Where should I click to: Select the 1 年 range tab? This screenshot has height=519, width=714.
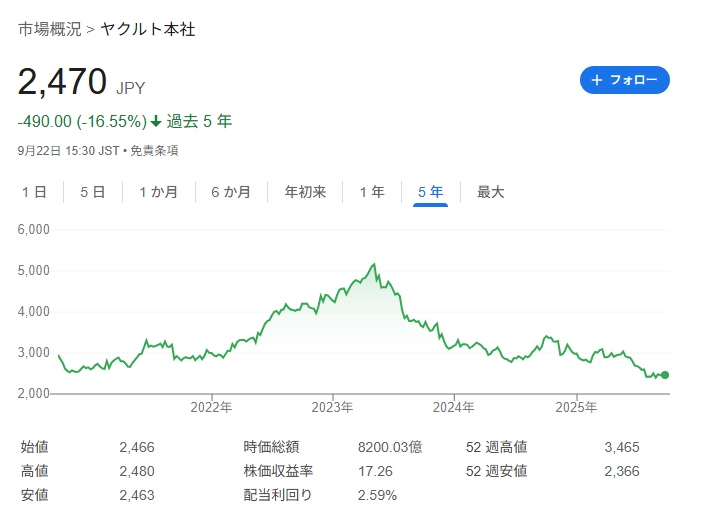(372, 192)
